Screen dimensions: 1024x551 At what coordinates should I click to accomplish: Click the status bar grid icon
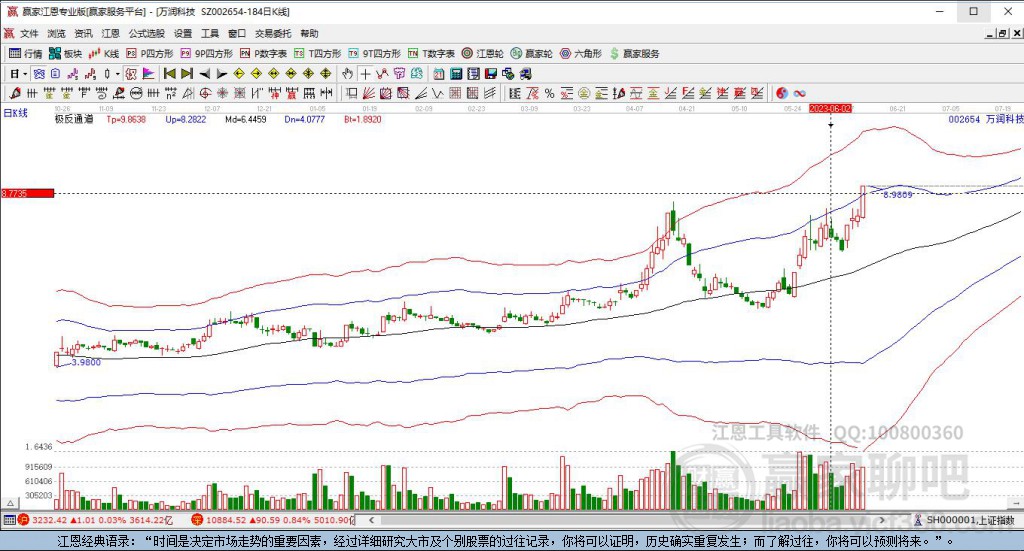(x=9, y=520)
